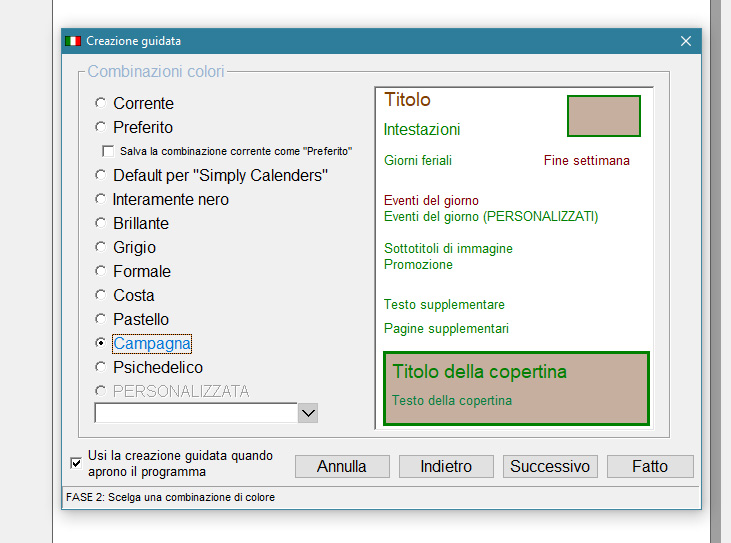
Task: Pick the Pastello color scheme
Action: tap(100, 319)
